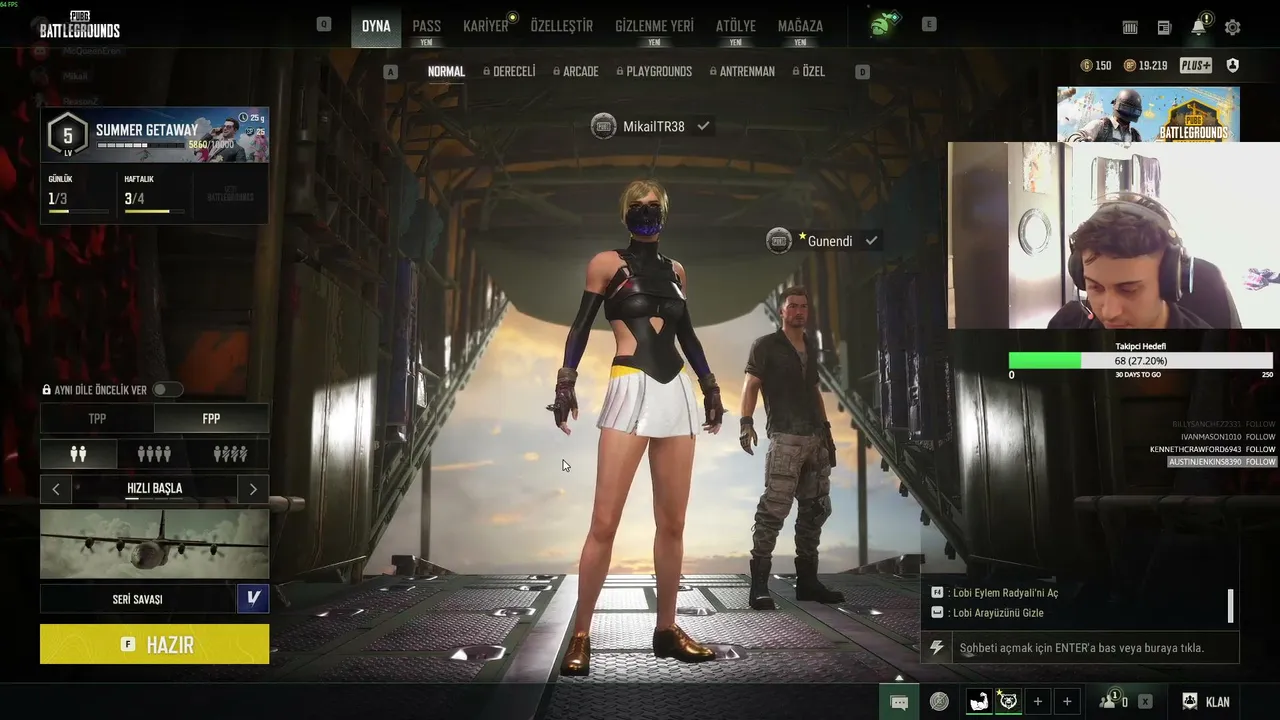Image resolution: width=1280 pixels, height=720 pixels.
Task: Open the MAĞAZA tab
Action: 800,26
